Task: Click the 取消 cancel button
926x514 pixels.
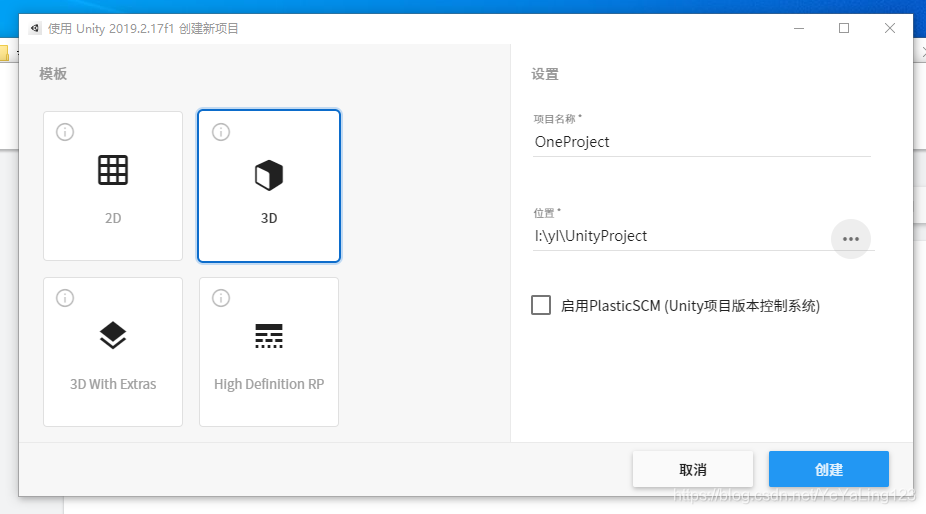Action: tap(693, 470)
